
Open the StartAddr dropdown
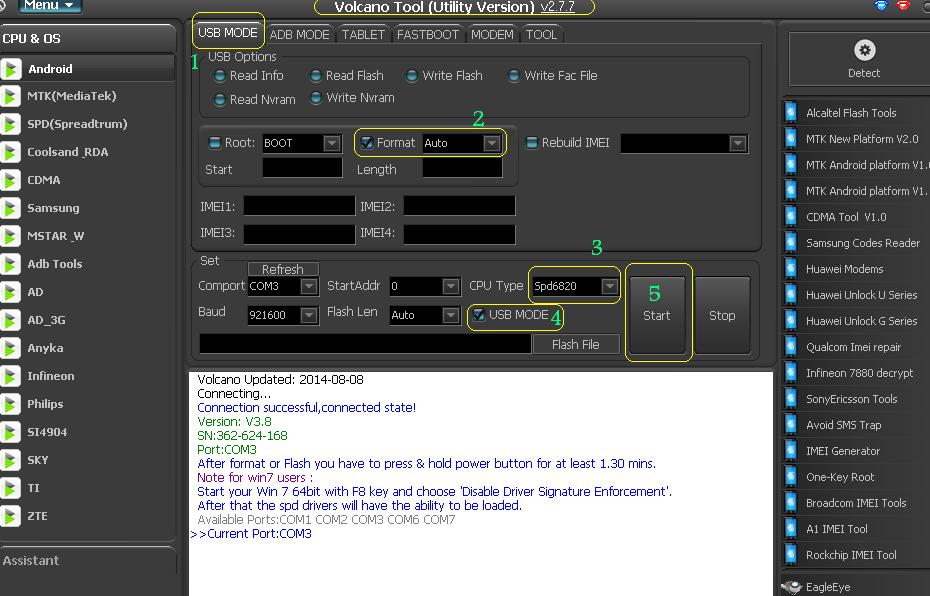tap(451, 286)
